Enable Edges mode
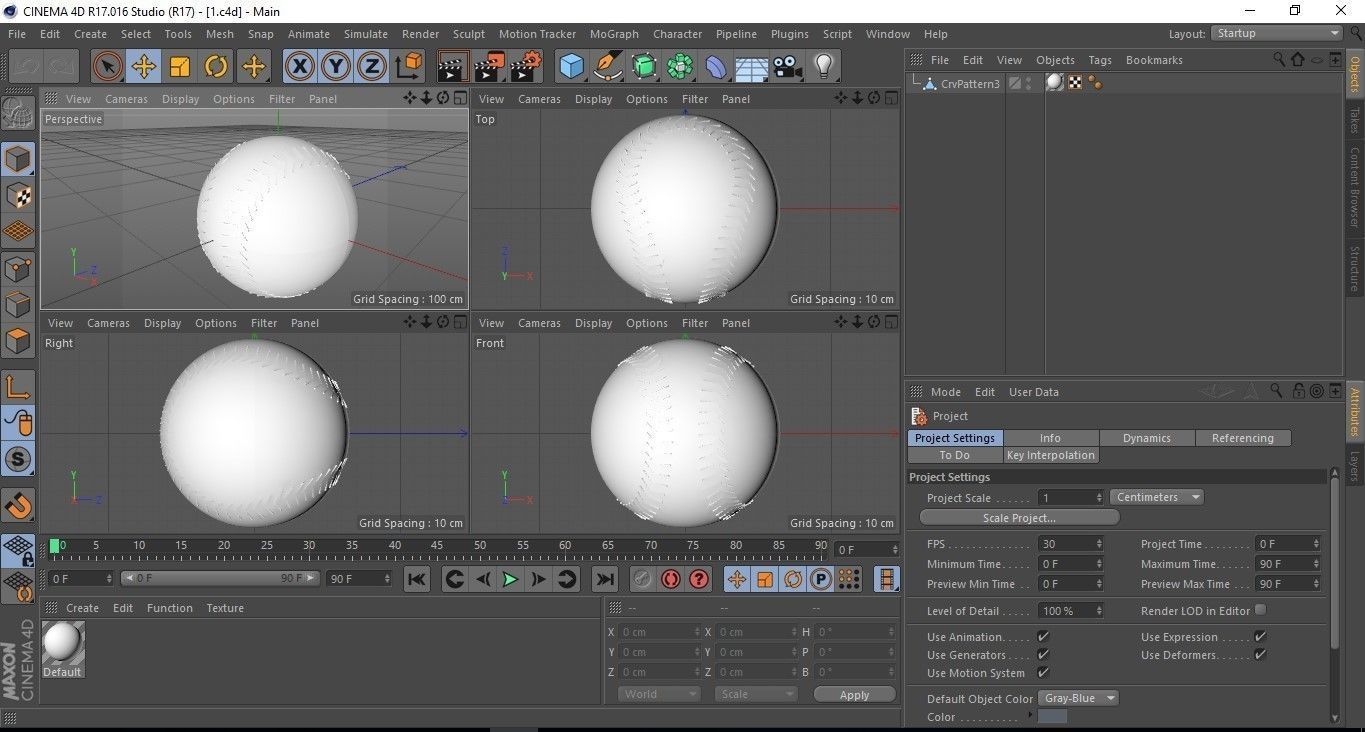1365x732 pixels. tap(18, 304)
